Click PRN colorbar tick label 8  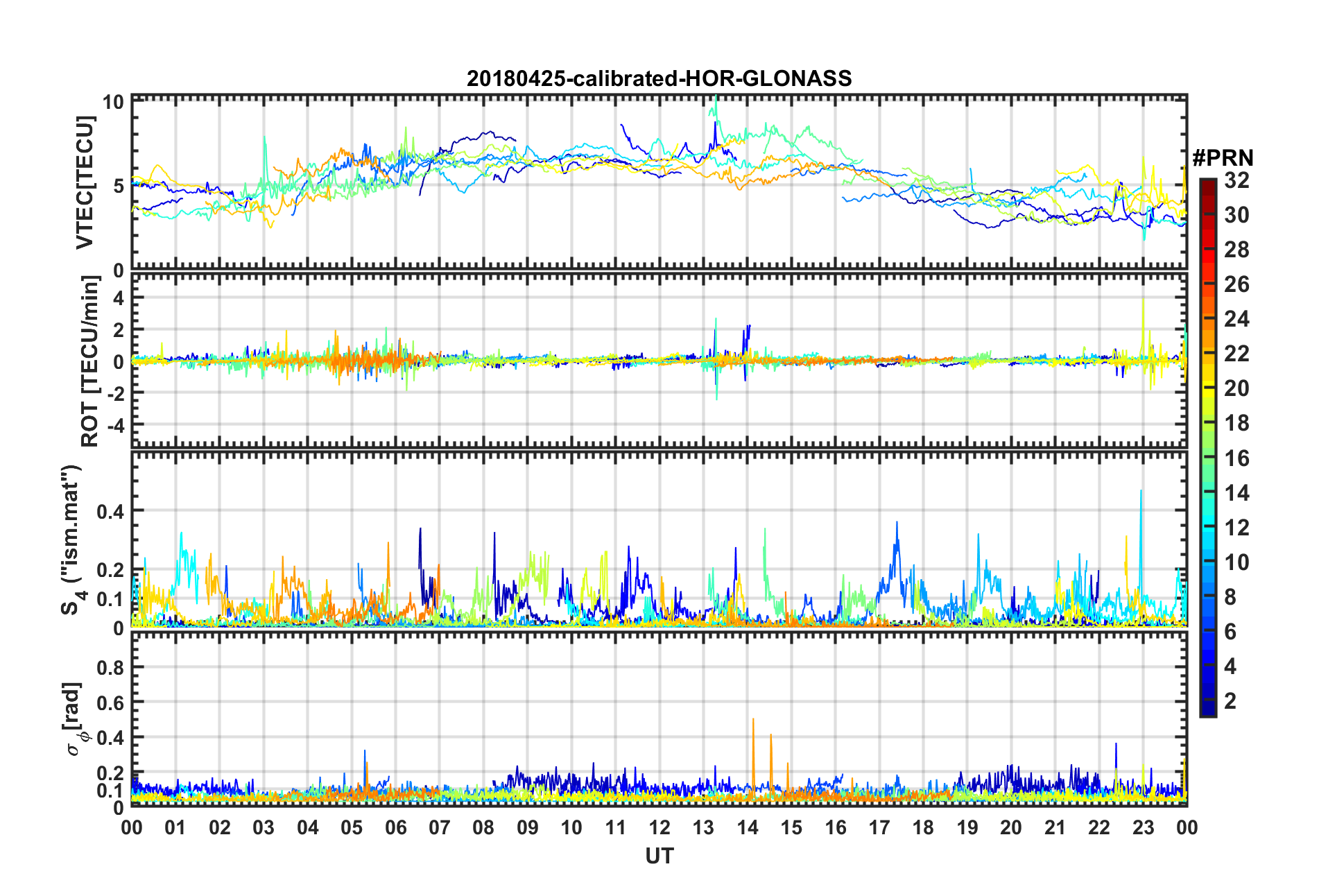point(1230,597)
